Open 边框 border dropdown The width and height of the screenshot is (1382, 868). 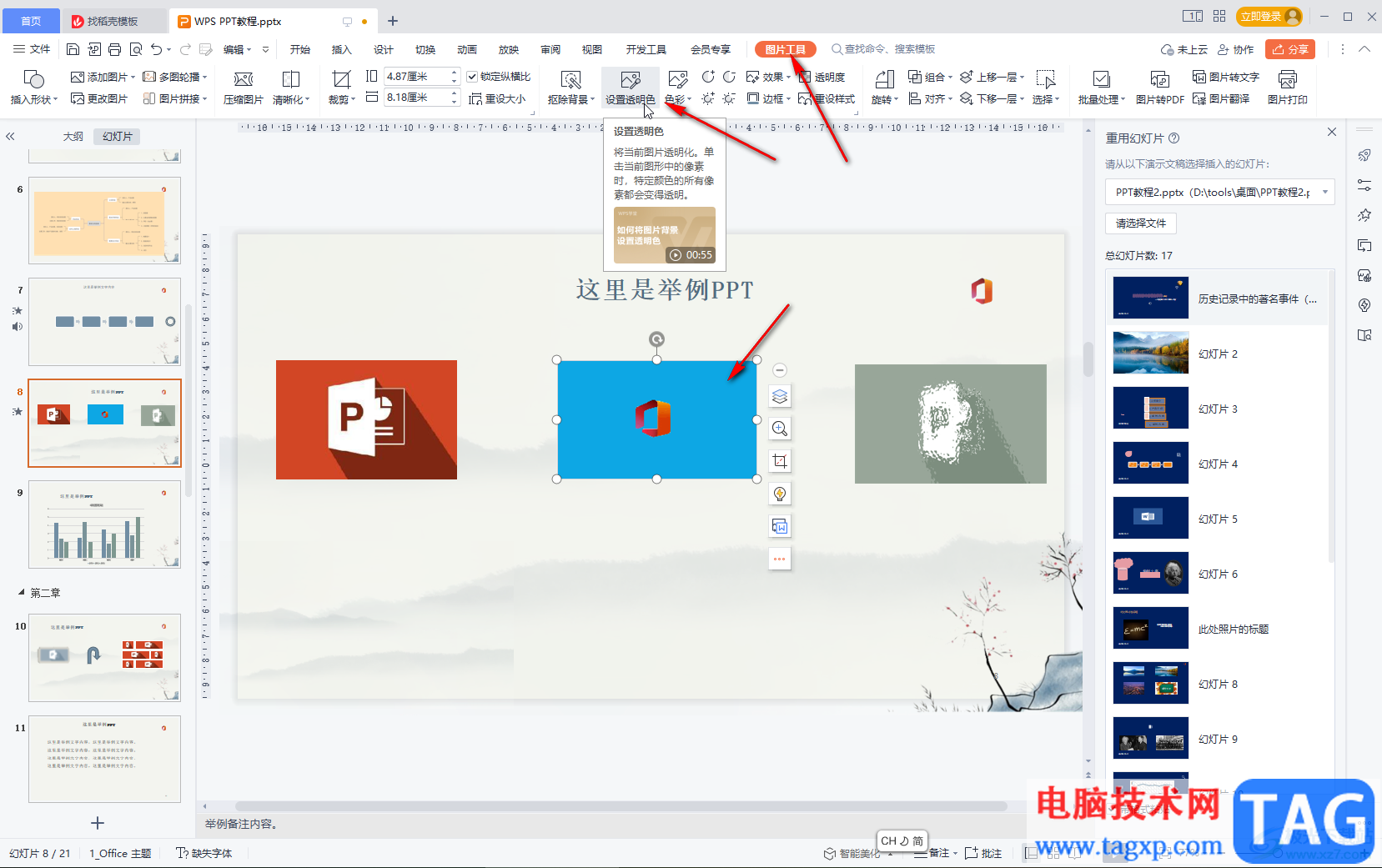tap(768, 98)
